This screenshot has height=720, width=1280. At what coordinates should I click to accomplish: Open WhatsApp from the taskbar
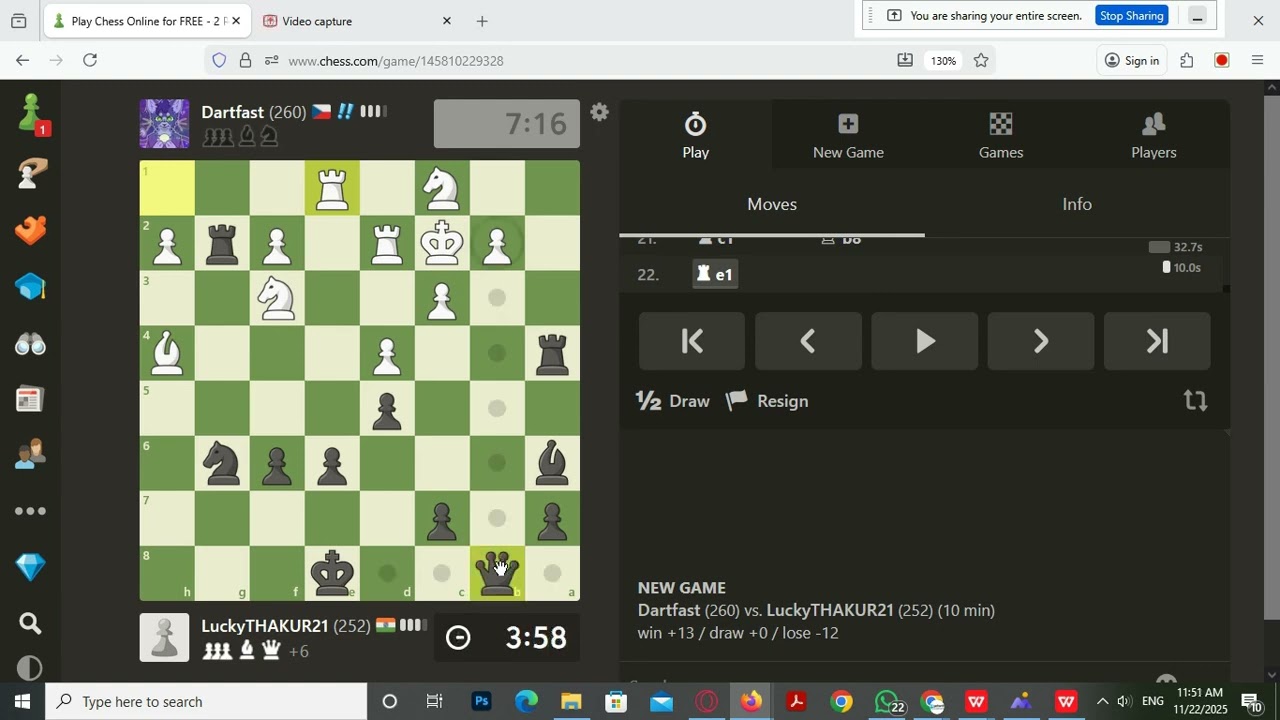(x=887, y=702)
